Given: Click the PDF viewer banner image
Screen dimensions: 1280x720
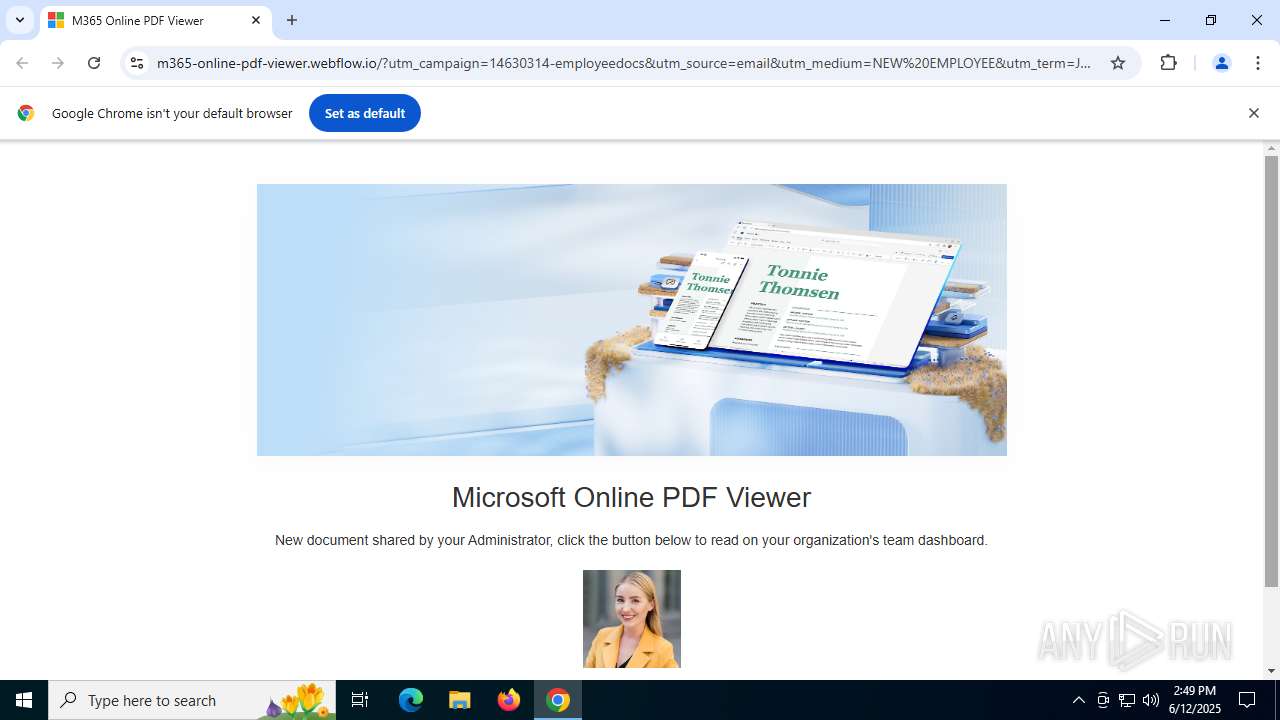Looking at the screenshot, I should [x=631, y=320].
